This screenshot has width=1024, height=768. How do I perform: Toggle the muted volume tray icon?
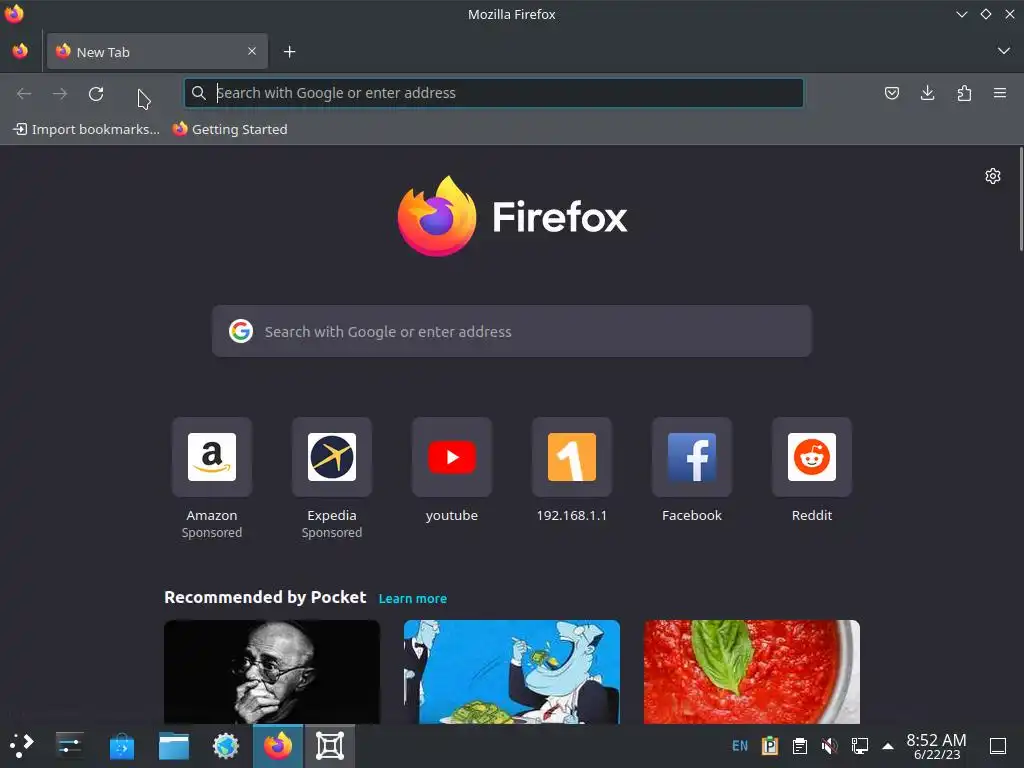[829, 746]
